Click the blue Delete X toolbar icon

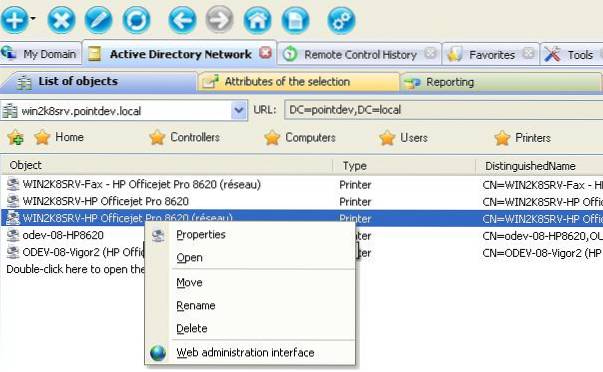[61, 20]
